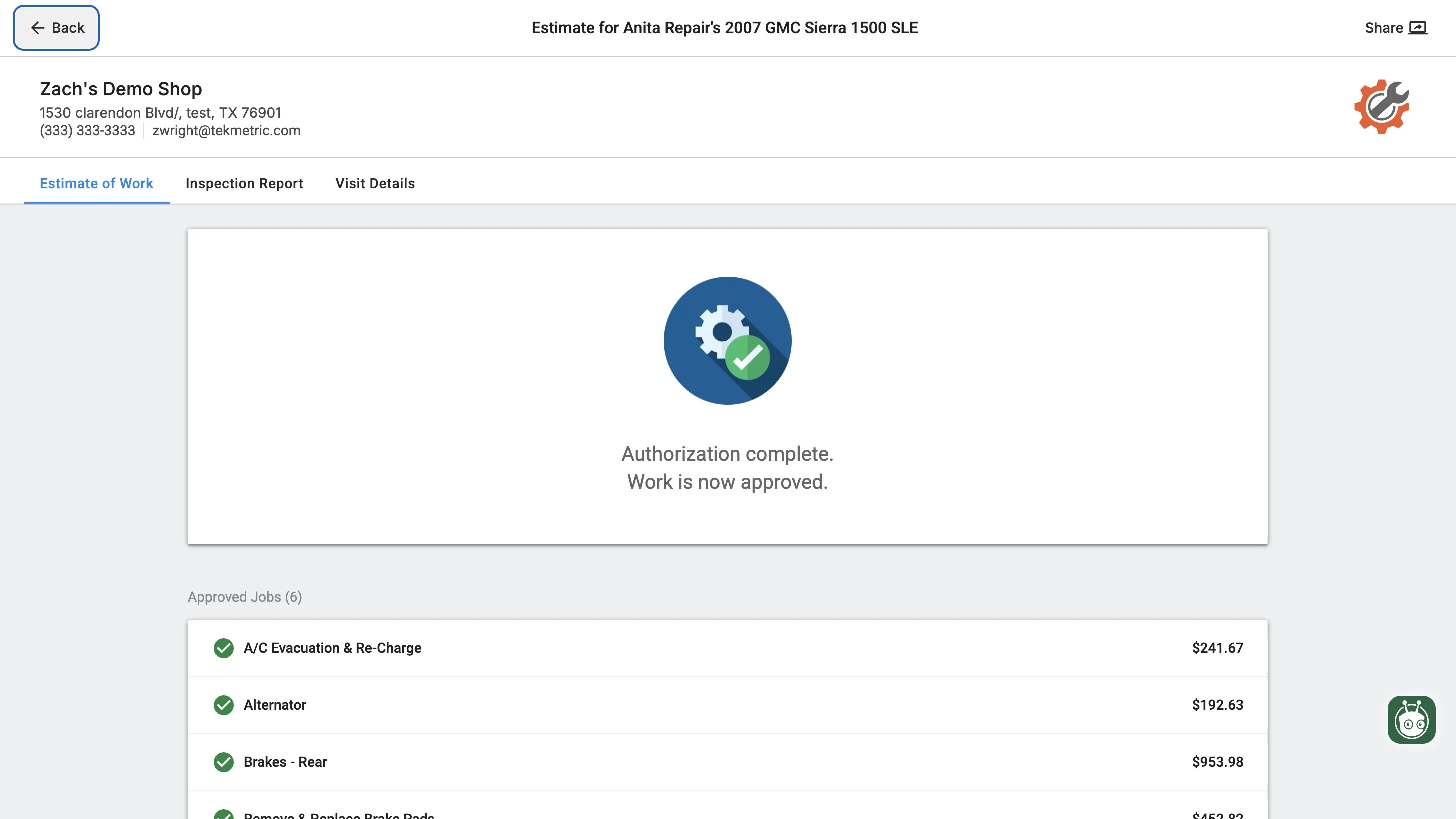Click checkmark beside Remove & Replace Brake Pads
The width and height of the screenshot is (1456, 819).
click(224, 815)
